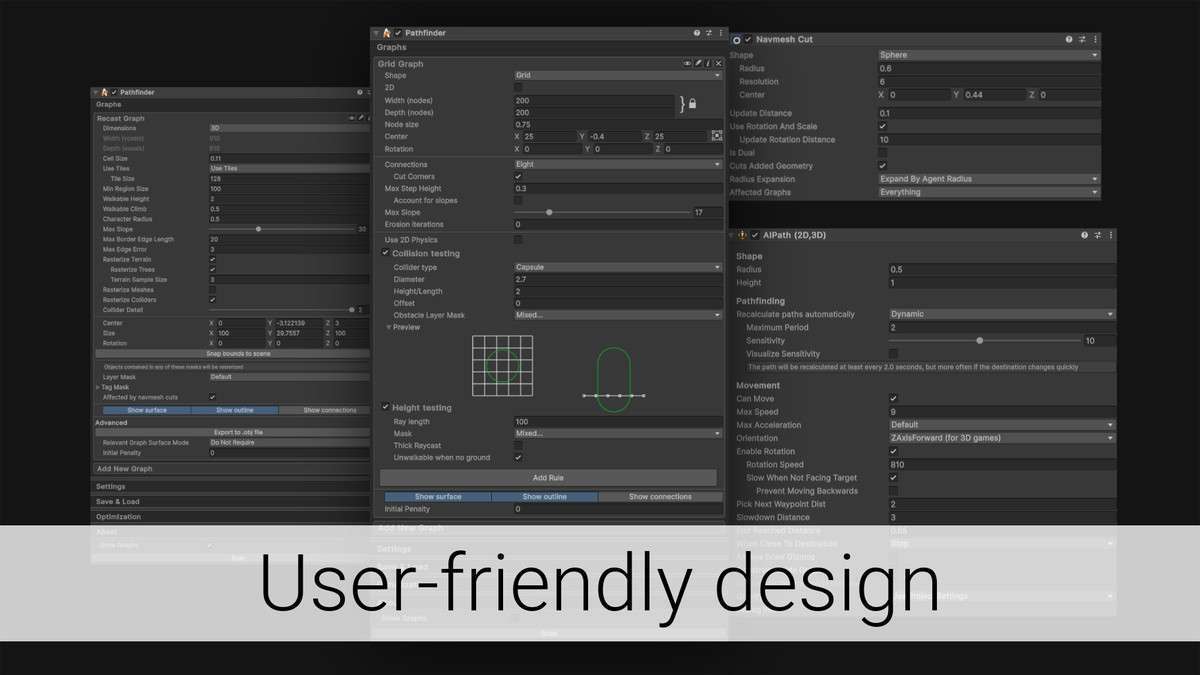The width and height of the screenshot is (1200, 675).
Task: Click the AIPath Sensitivity slider
Action: [984, 341]
